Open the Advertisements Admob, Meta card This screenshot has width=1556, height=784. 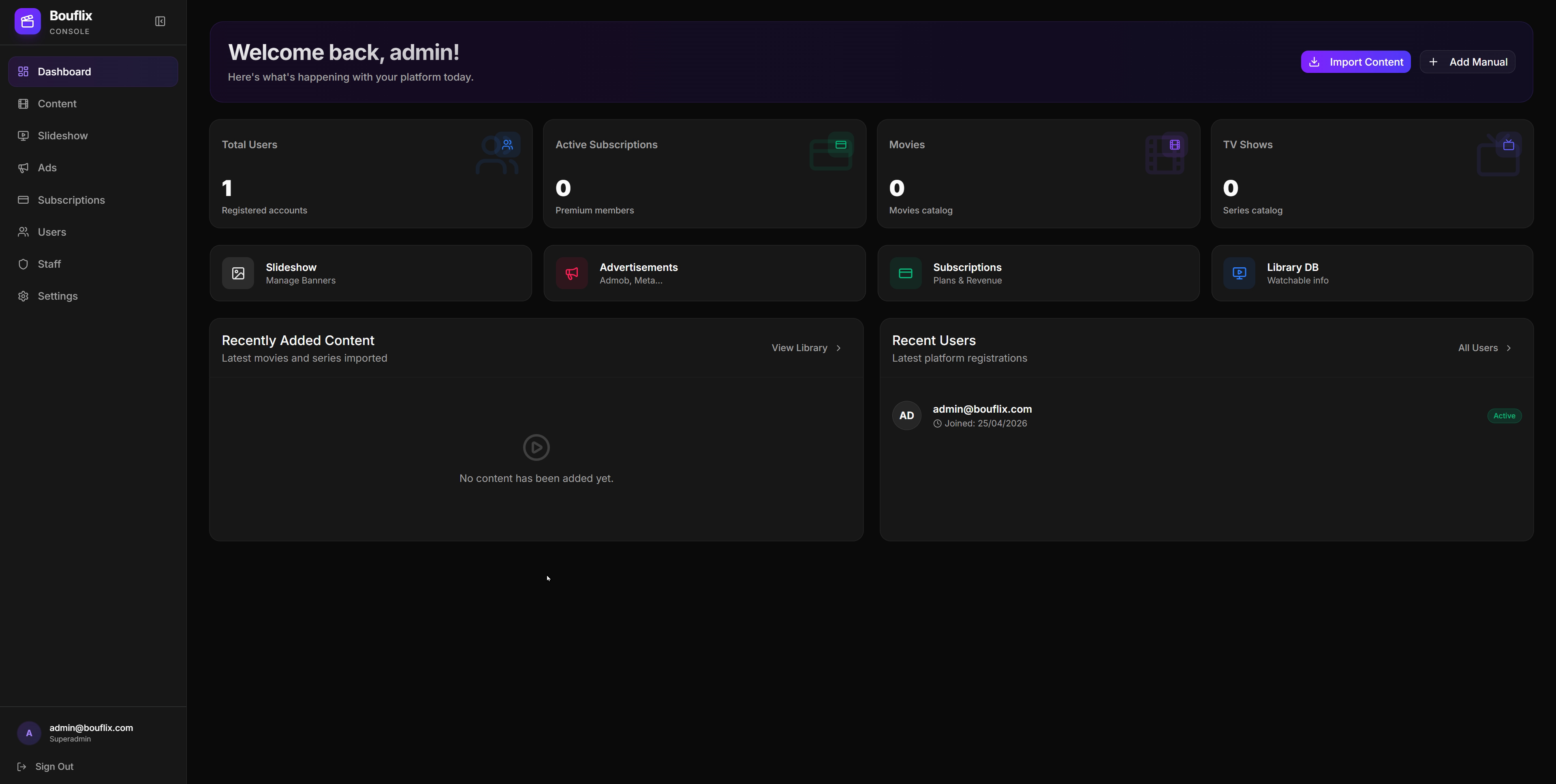pyautogui.click(x=704, y=273)
